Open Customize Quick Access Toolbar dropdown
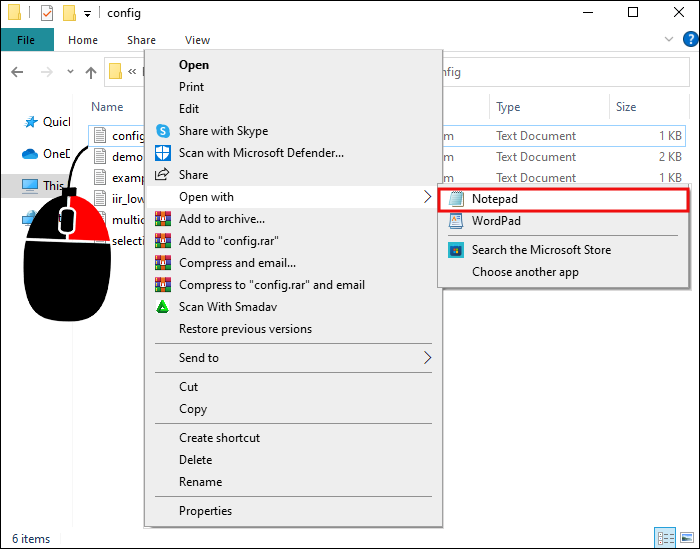The width and height of the screenshot is (700, 549). click(x=88, y=14)
